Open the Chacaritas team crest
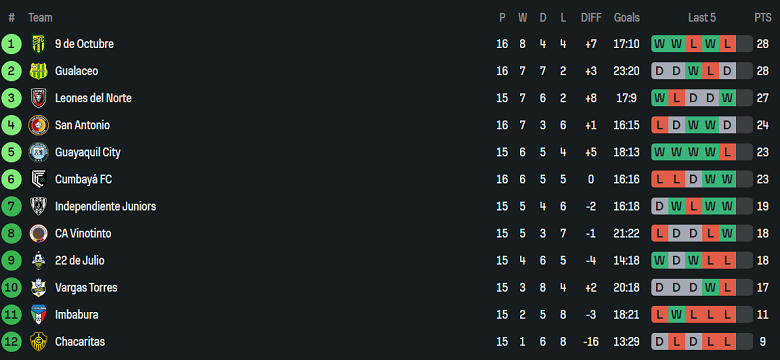 tap(38, 342)
